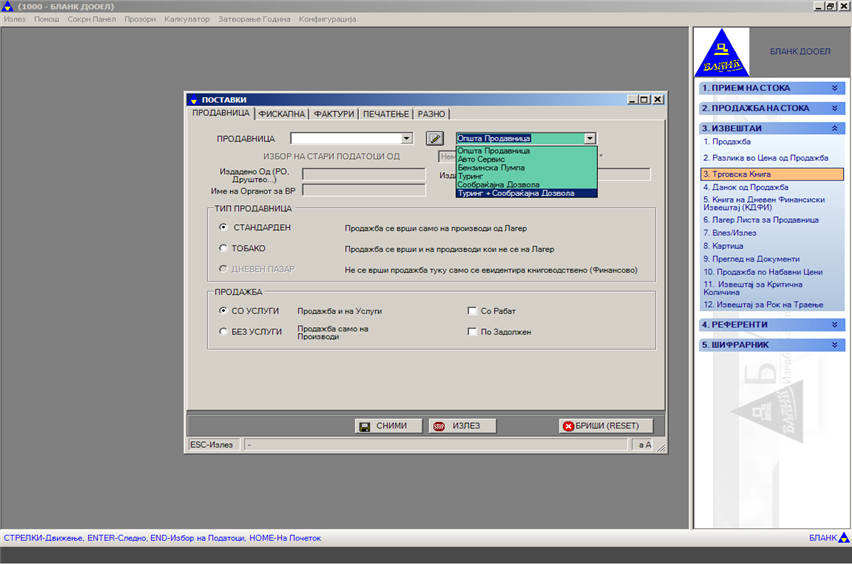Expand the 1. ПРИЕМ НА СТОКА section

(x=833, y=88)
